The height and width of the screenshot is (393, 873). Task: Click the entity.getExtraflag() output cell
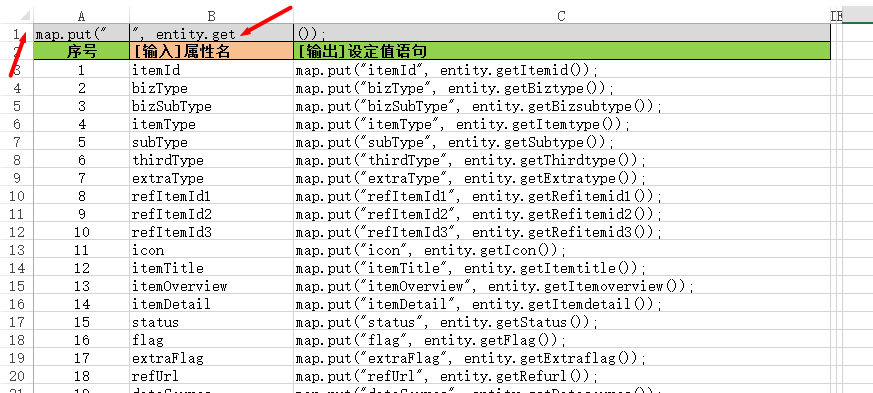tap(562, 358)
